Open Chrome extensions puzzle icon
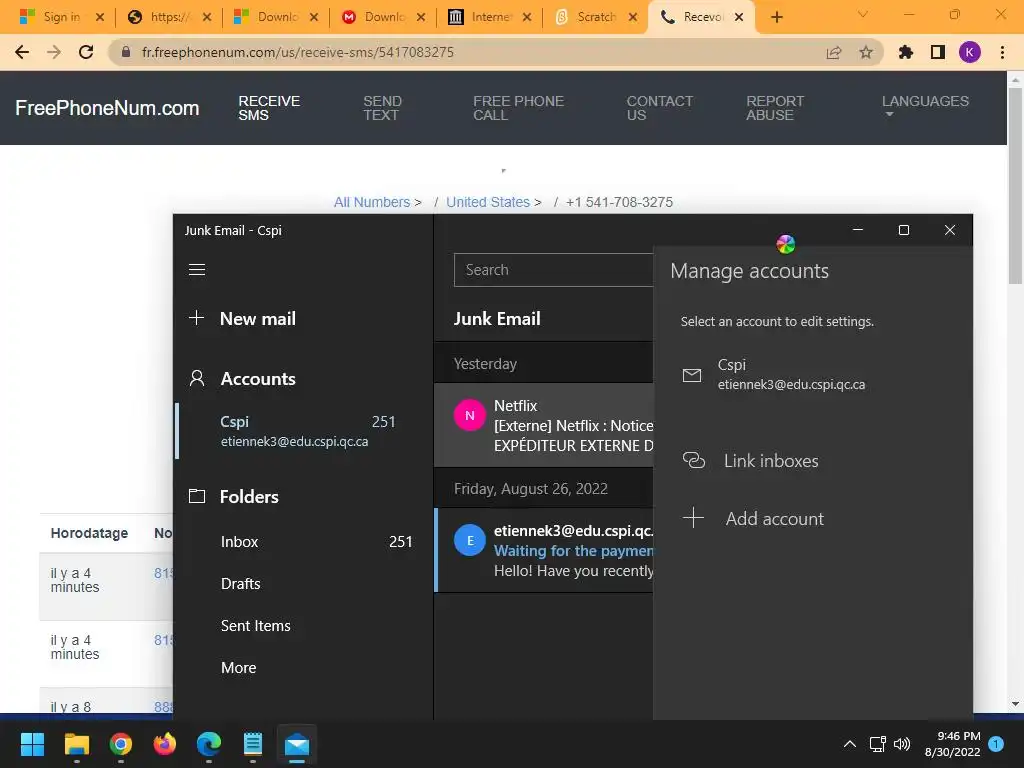 (906, 52)
